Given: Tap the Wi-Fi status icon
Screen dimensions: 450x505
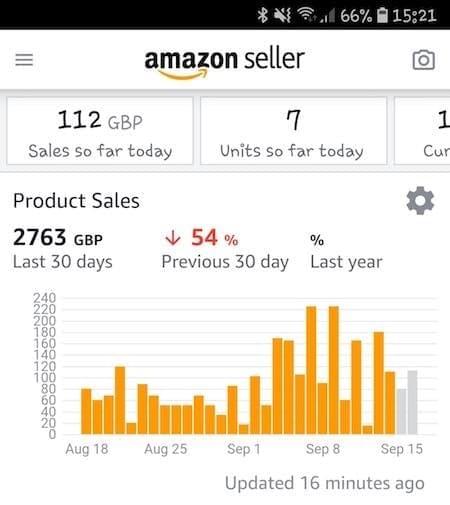Looking at the screenshot, I should 306,15.
